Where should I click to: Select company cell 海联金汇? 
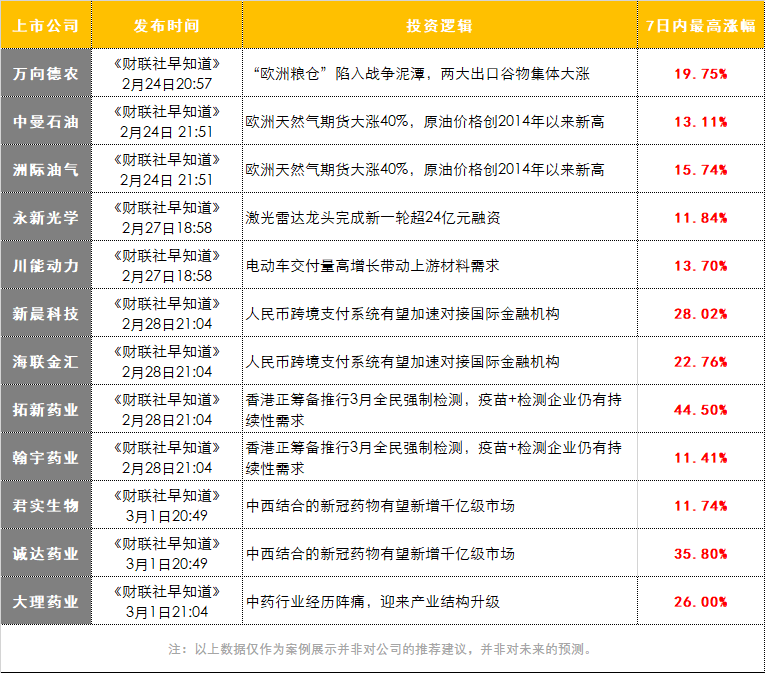coord(46,362)
